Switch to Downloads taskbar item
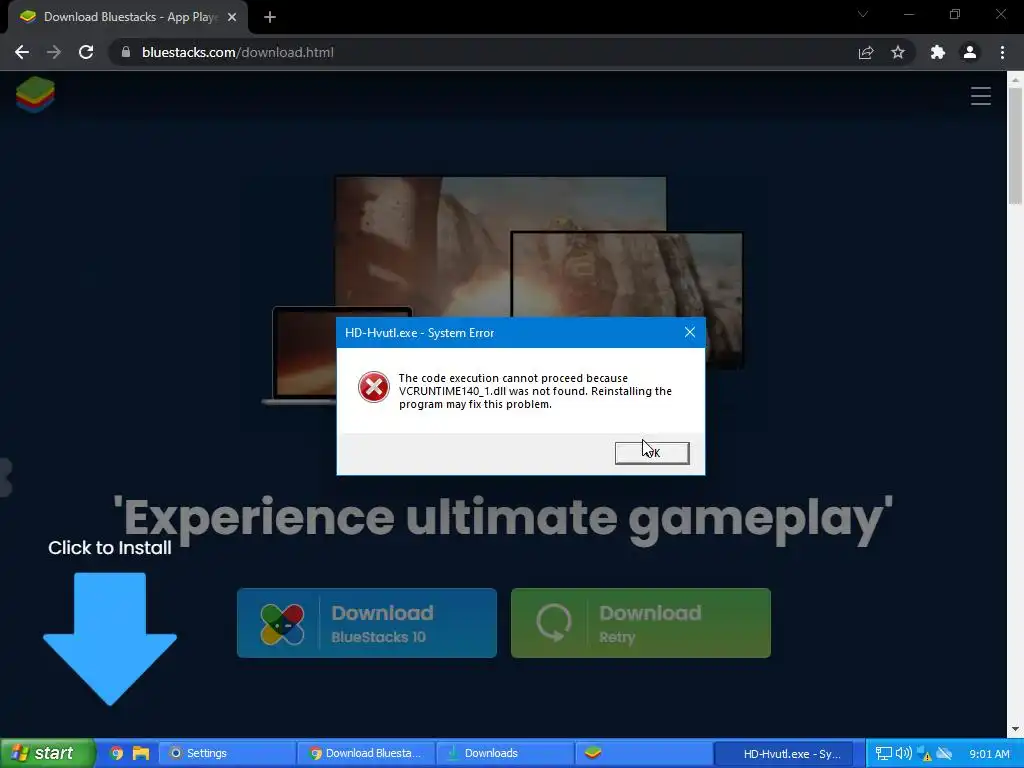Viewport: 1024px width, 768px height. [505, 753]
